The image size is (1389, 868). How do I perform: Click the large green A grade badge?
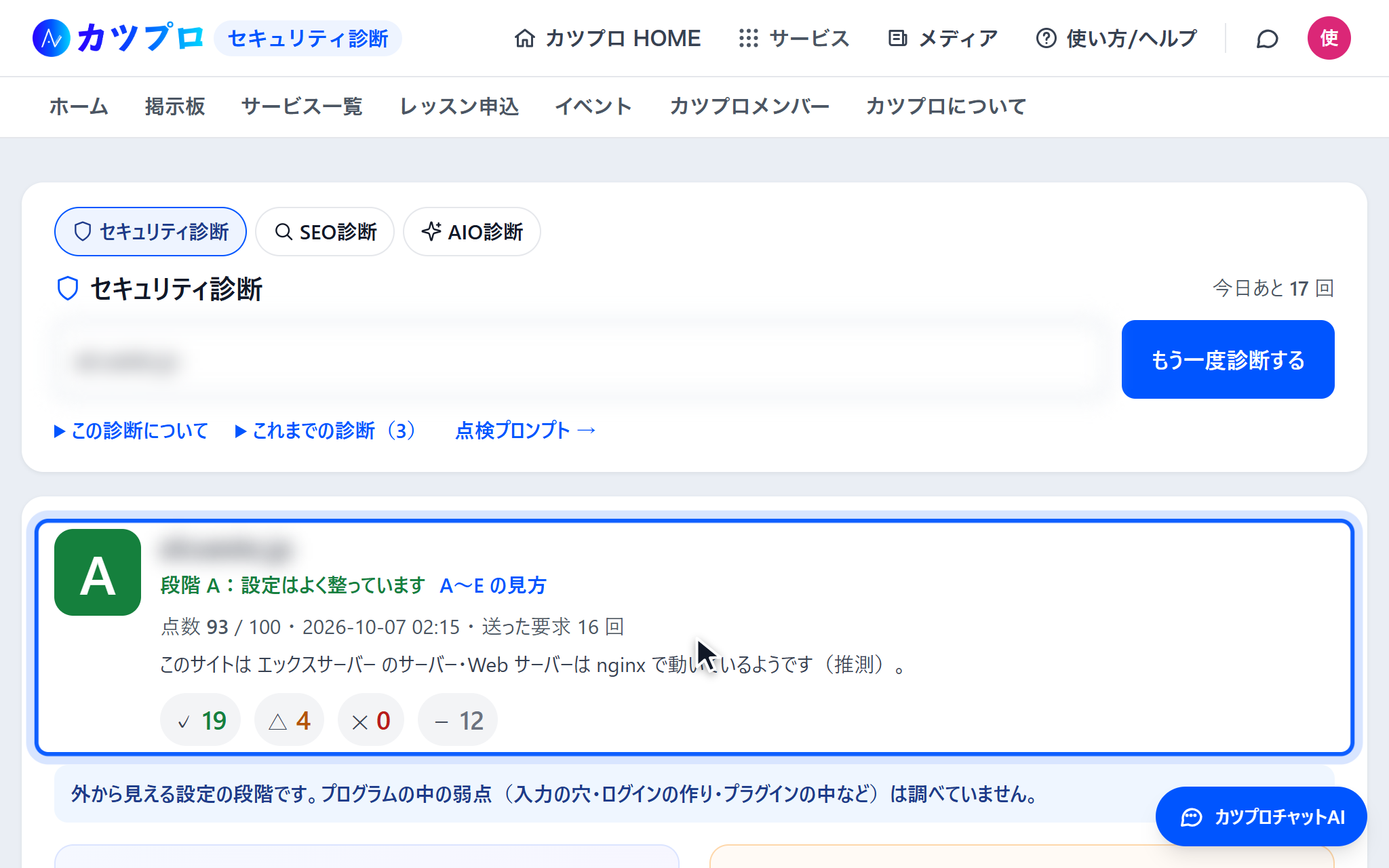point(98,572)
